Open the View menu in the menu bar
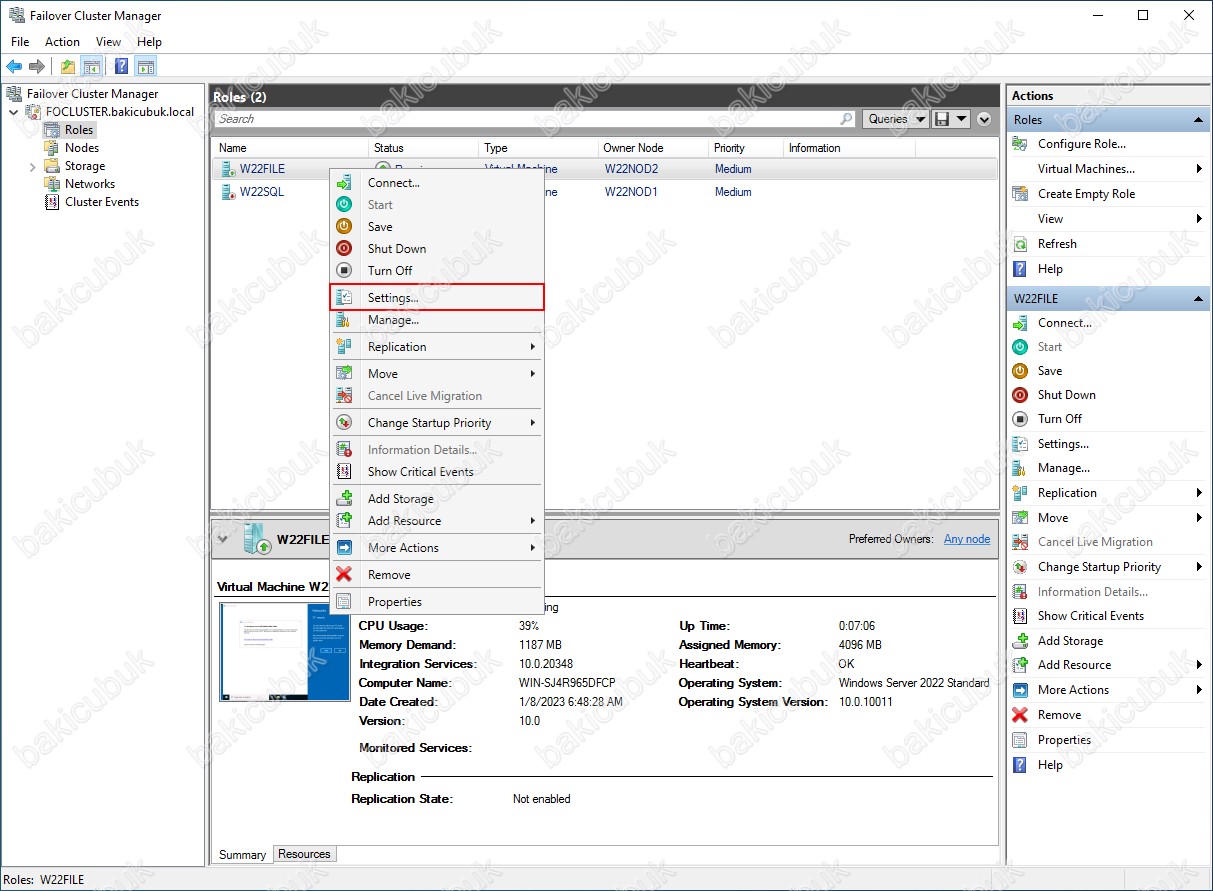This screenshot has height=891, width=1213. pyautogui.click(x=108, y=42)
